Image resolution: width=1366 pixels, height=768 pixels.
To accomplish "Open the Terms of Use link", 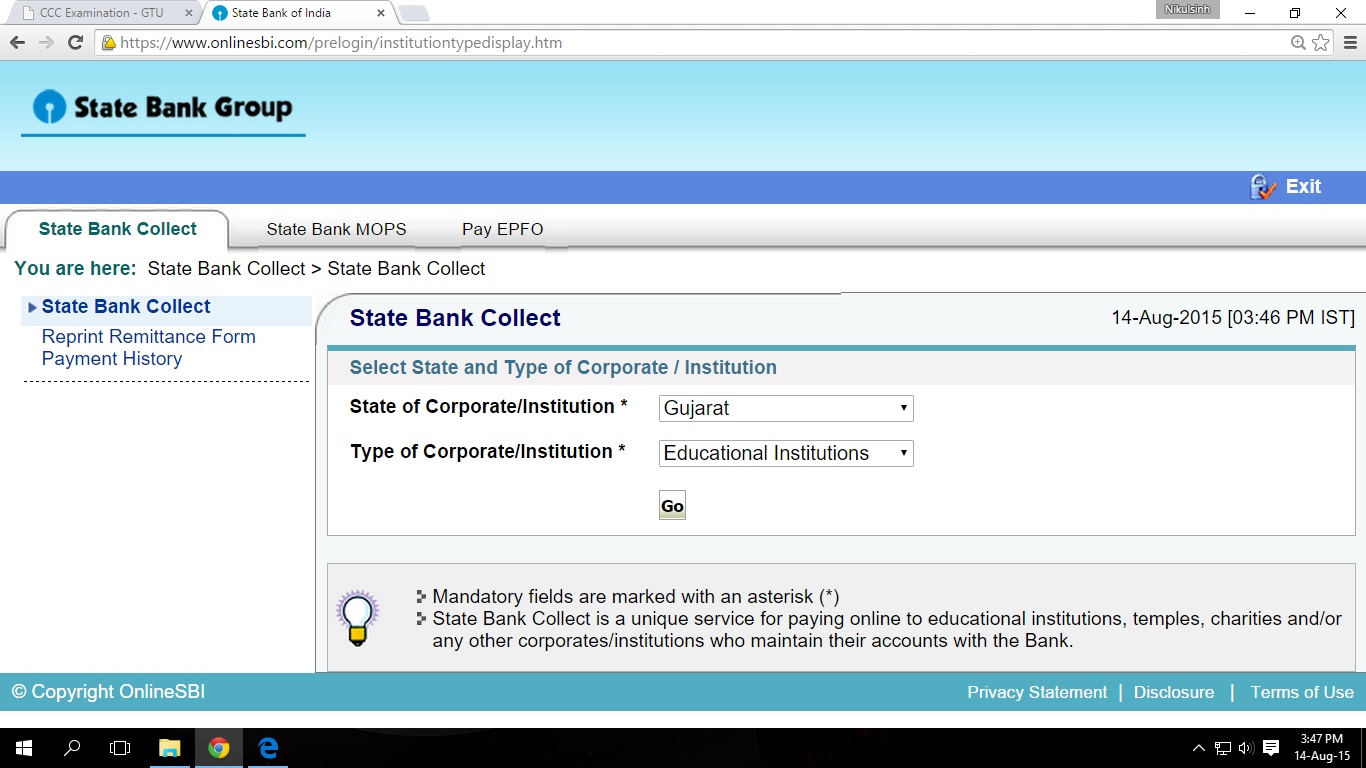I will (1302, 692).
